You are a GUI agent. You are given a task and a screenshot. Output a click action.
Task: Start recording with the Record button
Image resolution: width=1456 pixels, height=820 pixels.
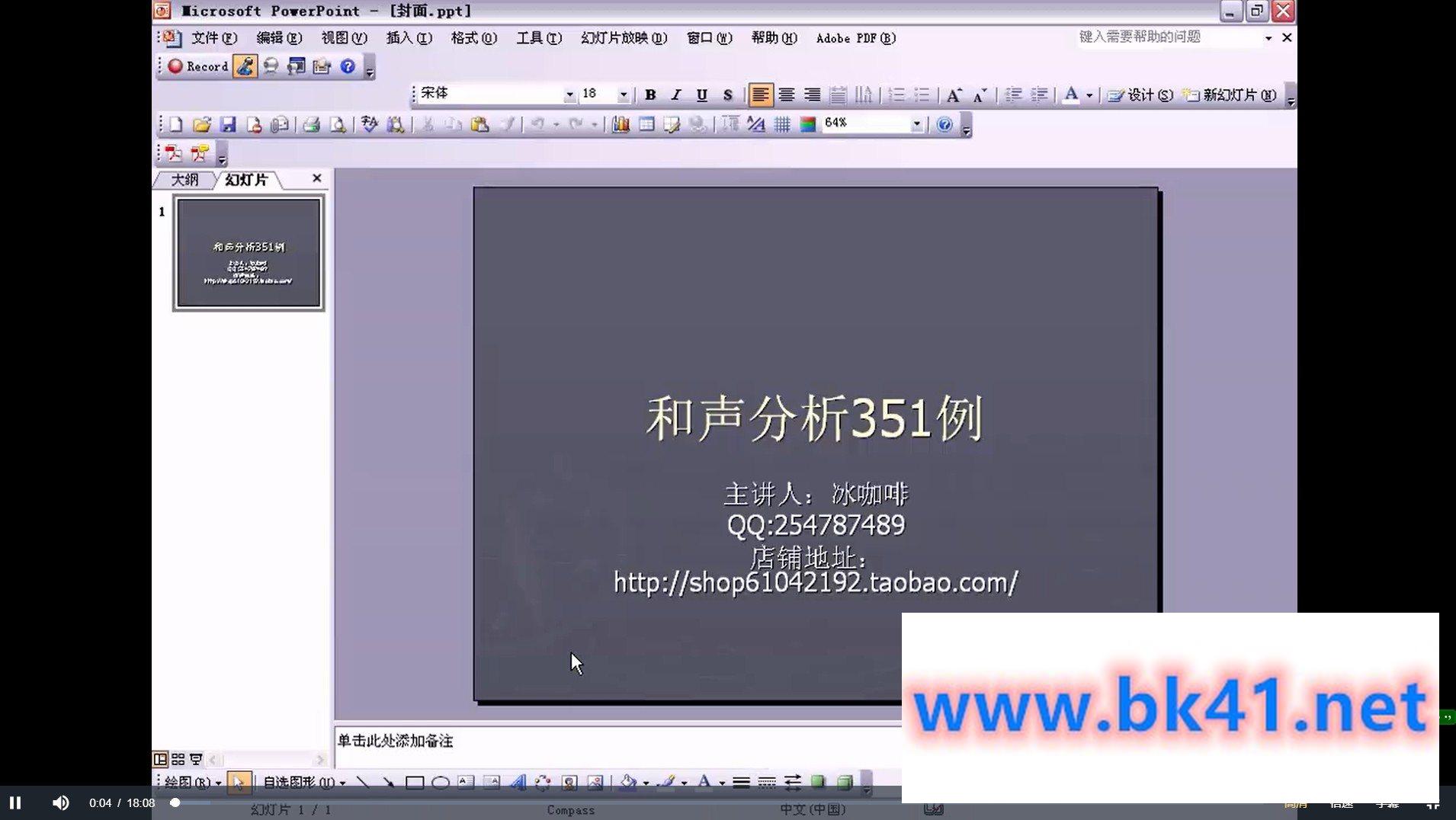(197, 66)
